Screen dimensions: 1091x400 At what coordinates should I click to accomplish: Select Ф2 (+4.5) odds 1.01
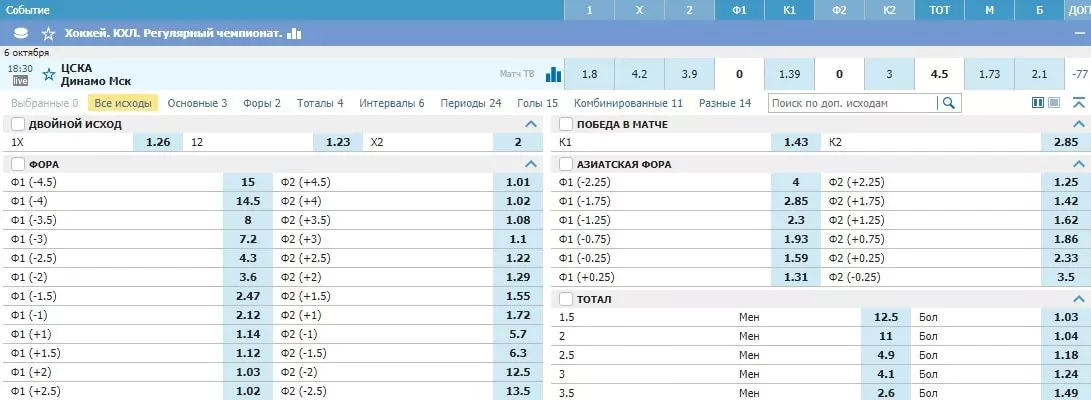(518, 182)
